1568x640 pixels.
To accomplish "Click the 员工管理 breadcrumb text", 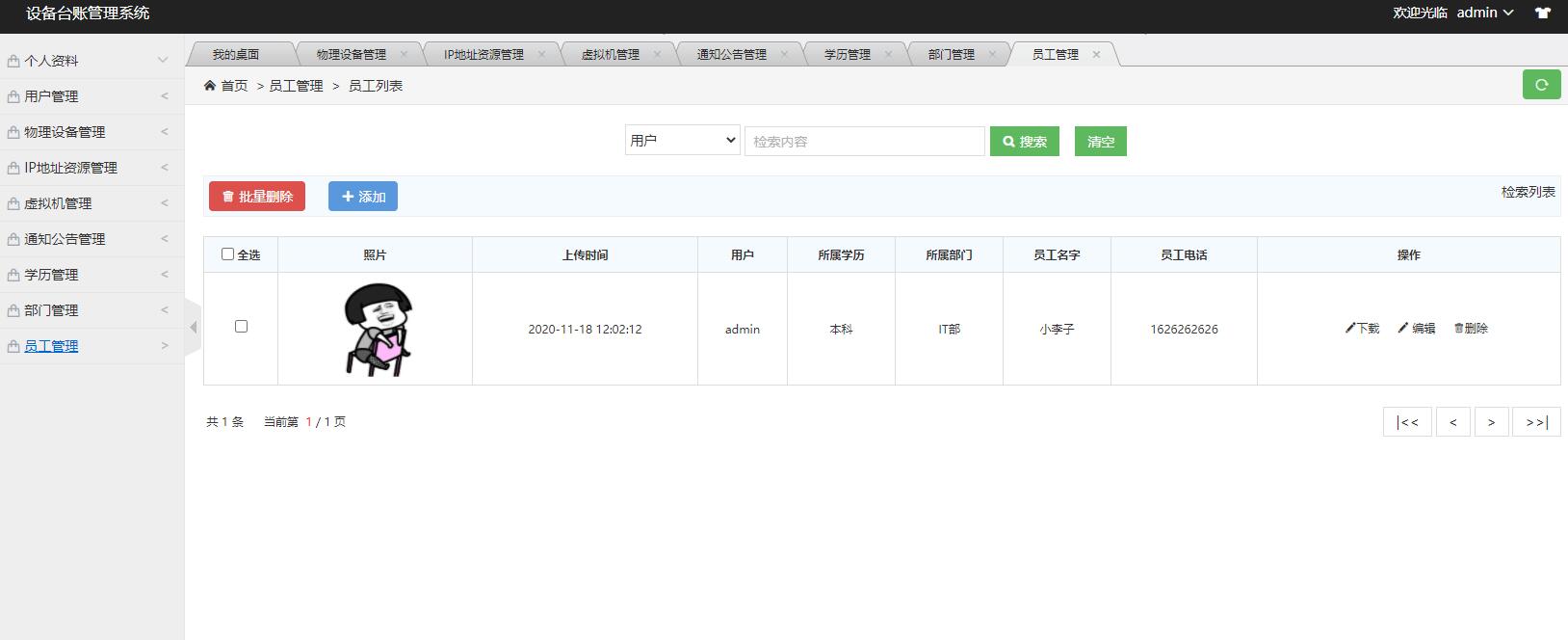I will (x=296, y=86).
